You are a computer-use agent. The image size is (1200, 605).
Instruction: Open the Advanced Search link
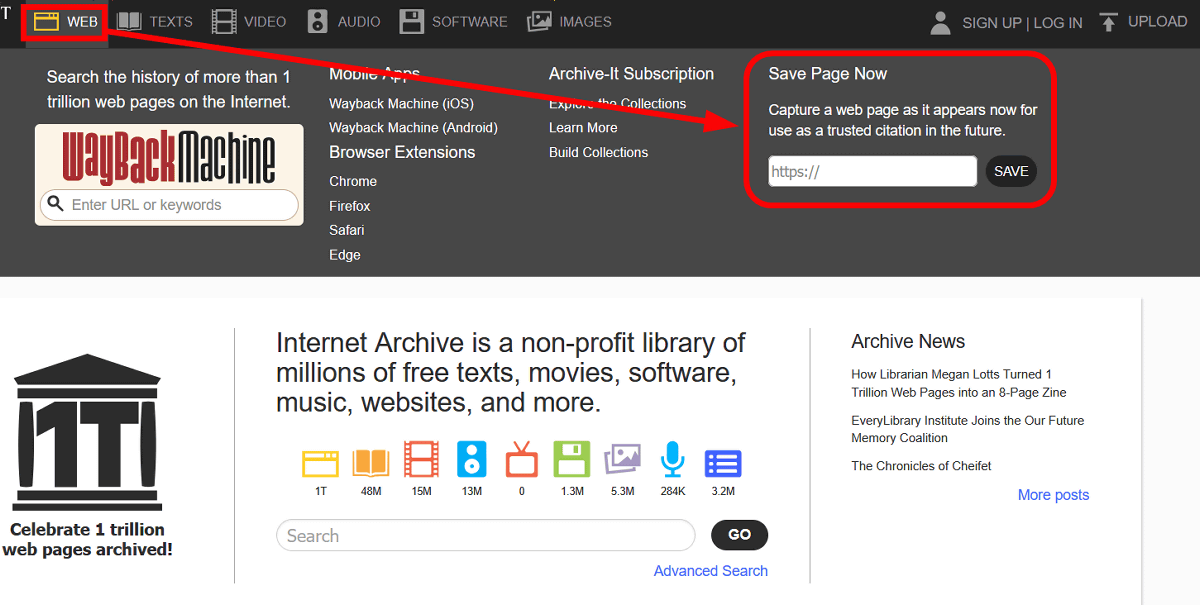tap(710, 571)
